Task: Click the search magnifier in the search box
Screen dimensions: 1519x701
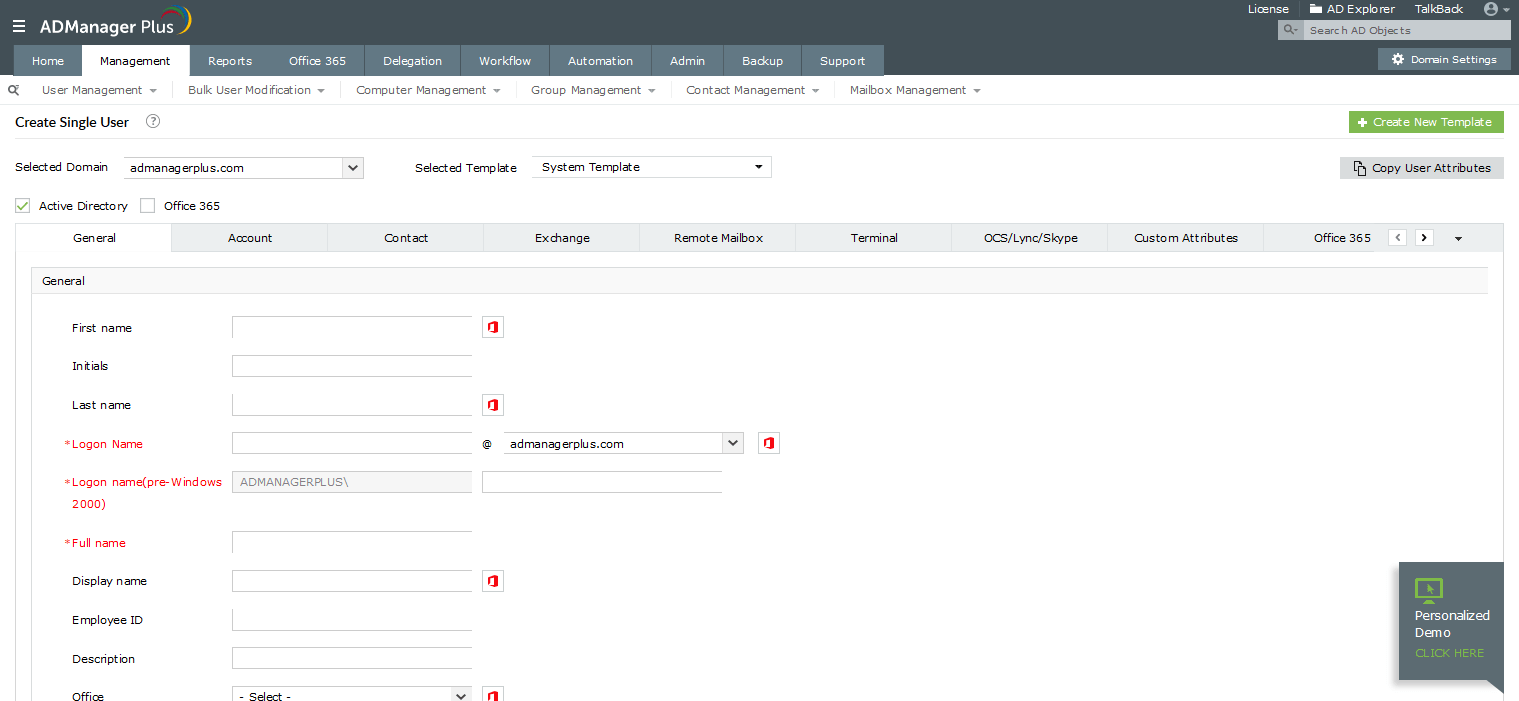Action: [1289, 29]
